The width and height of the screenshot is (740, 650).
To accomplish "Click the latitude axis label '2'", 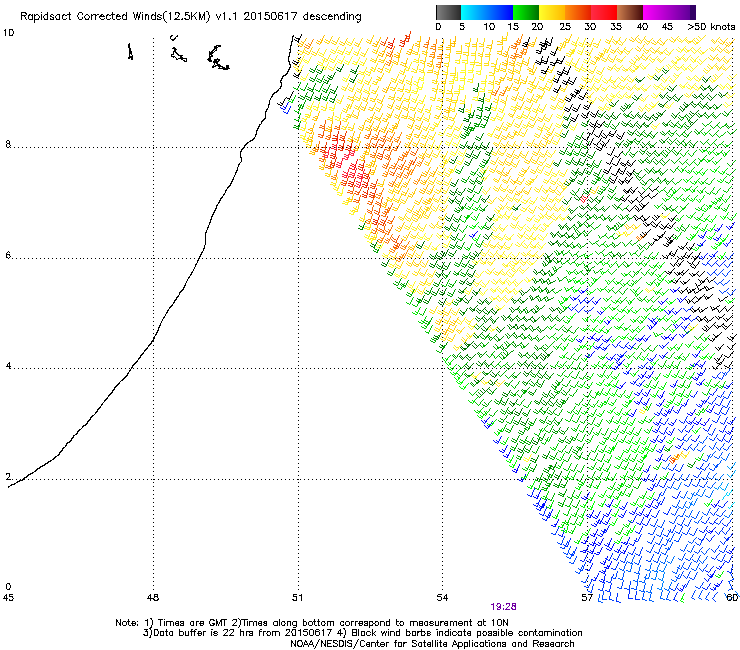I will coord(8,477).
